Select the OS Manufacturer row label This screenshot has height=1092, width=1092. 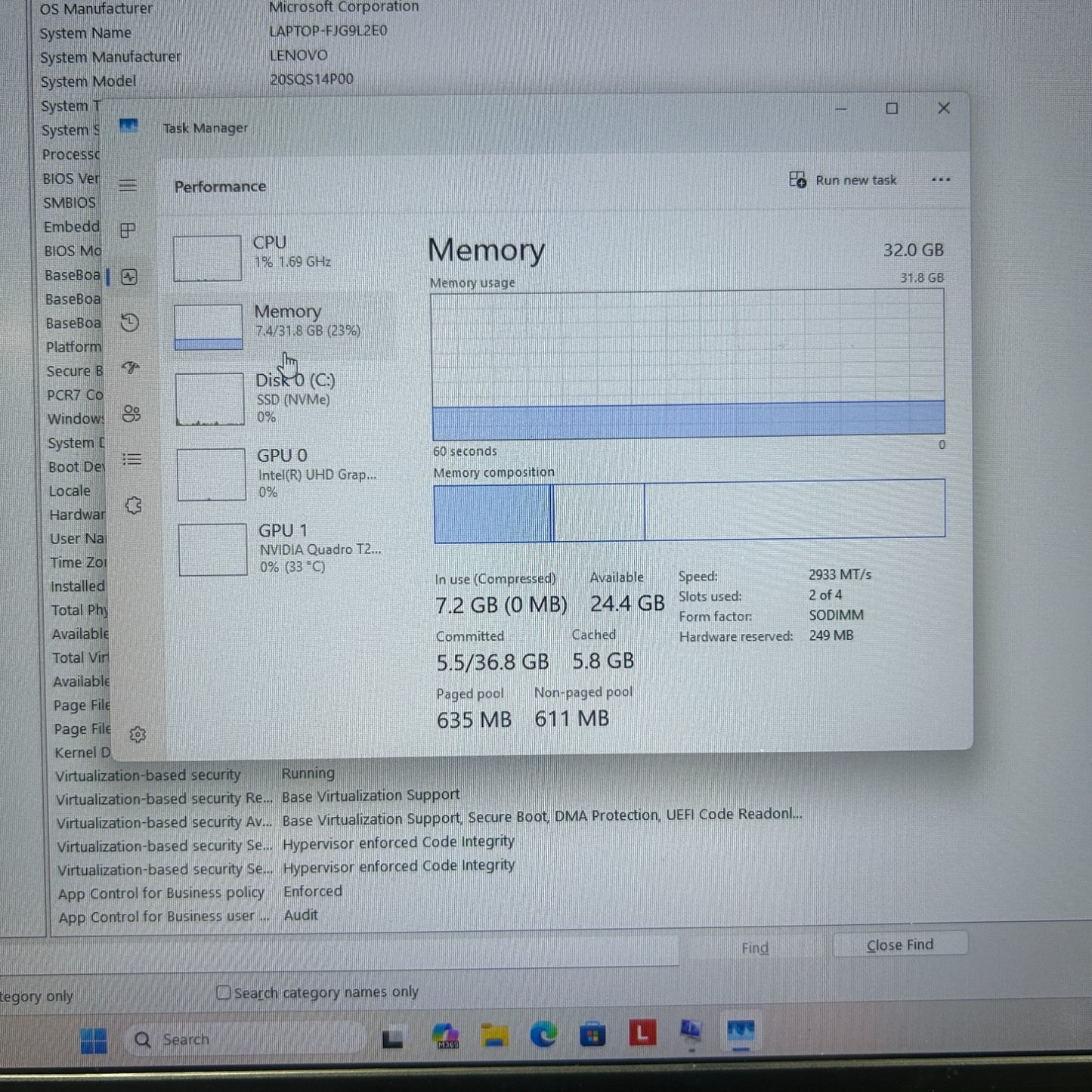tap(96, 9)
